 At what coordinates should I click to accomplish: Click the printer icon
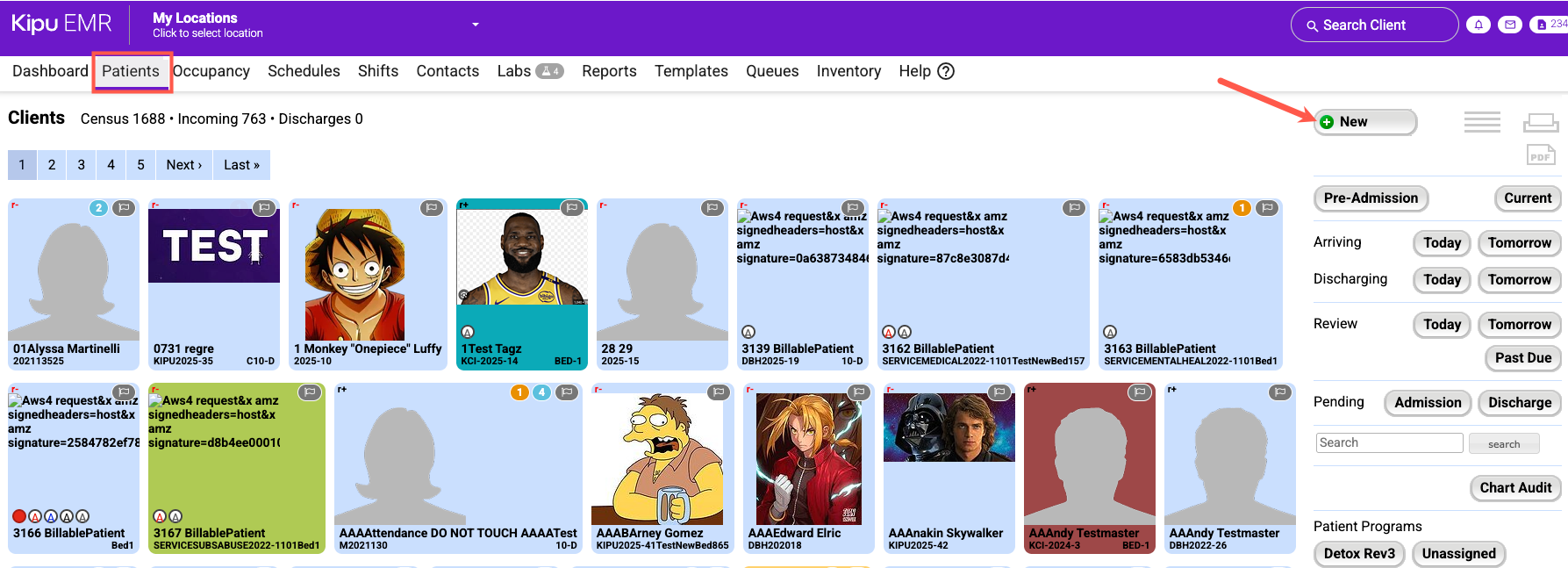pos(1540,122)
